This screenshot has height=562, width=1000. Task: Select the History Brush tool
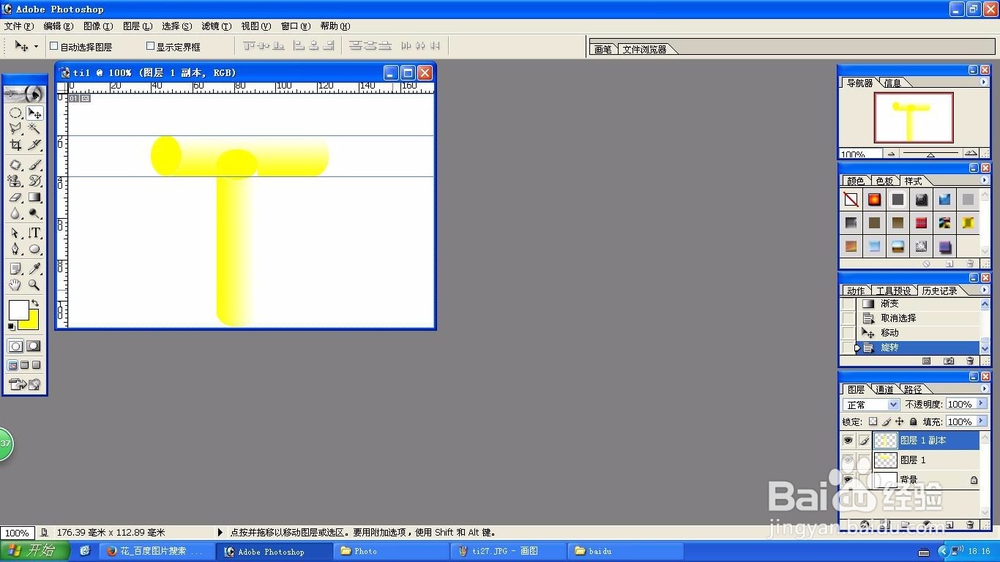click(x=34, y=181)
